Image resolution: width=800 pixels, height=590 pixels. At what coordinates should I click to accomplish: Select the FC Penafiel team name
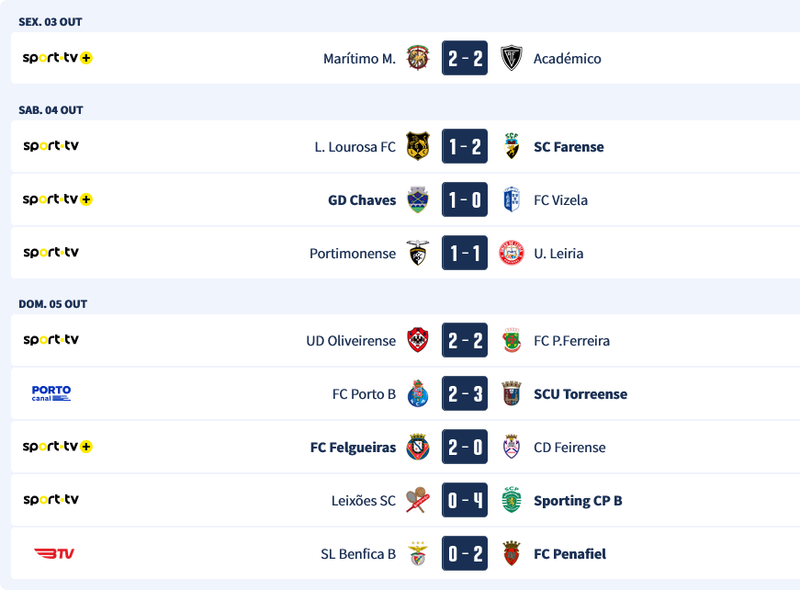[x=570, y=554]
